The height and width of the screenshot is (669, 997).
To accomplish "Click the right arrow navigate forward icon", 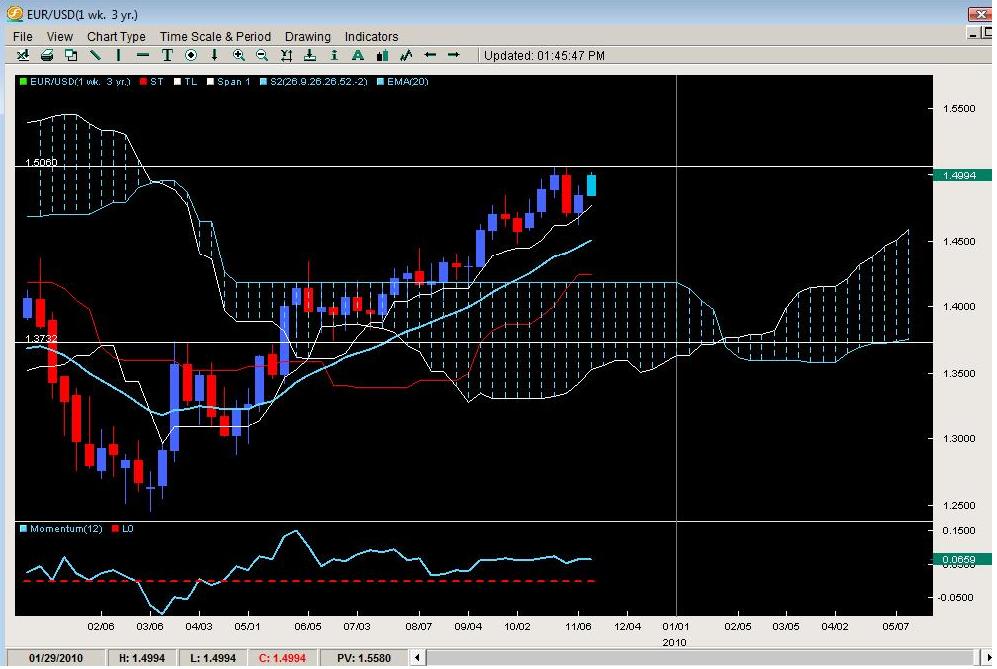I will (x=453, y=55).
